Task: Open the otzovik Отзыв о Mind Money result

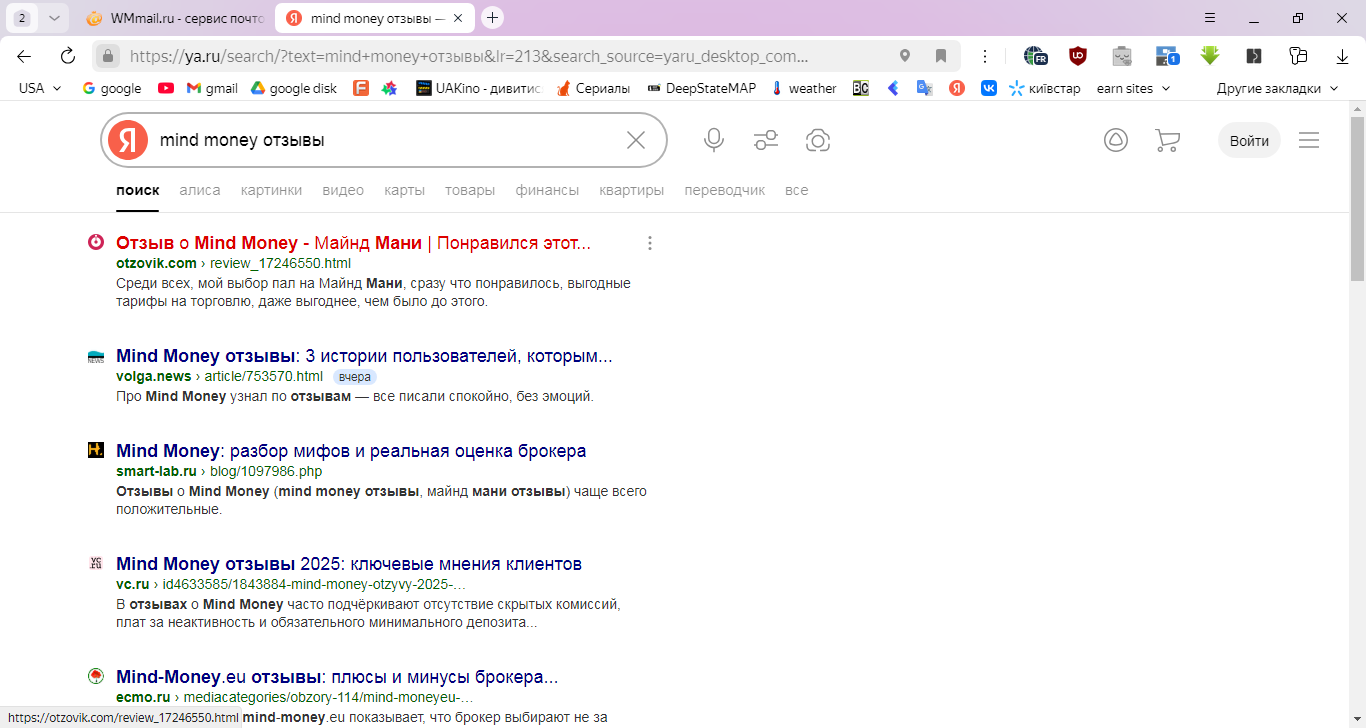Action: (353, 243)
